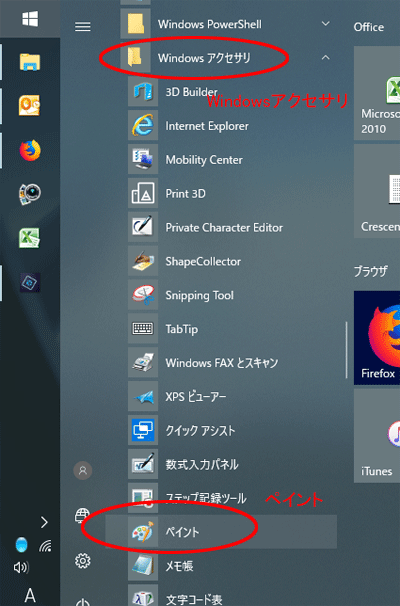The image size is (400, 606).
Task: Click the Print 3D icon
Action: click(143, 193)
